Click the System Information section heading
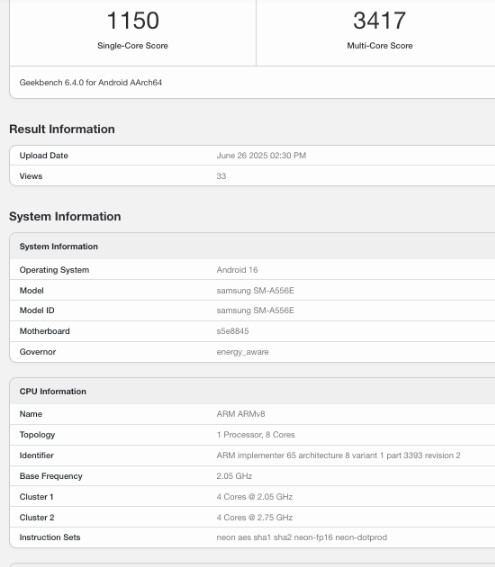 pyautogui.click(x=65, y=216)
